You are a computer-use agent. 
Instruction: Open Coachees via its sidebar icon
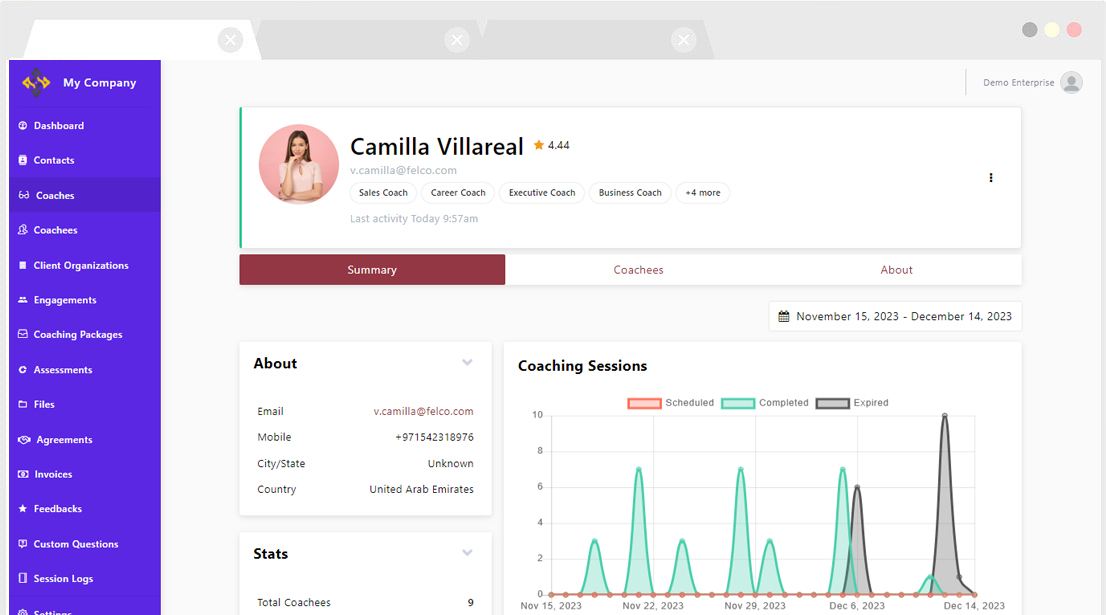click(23, 230)
